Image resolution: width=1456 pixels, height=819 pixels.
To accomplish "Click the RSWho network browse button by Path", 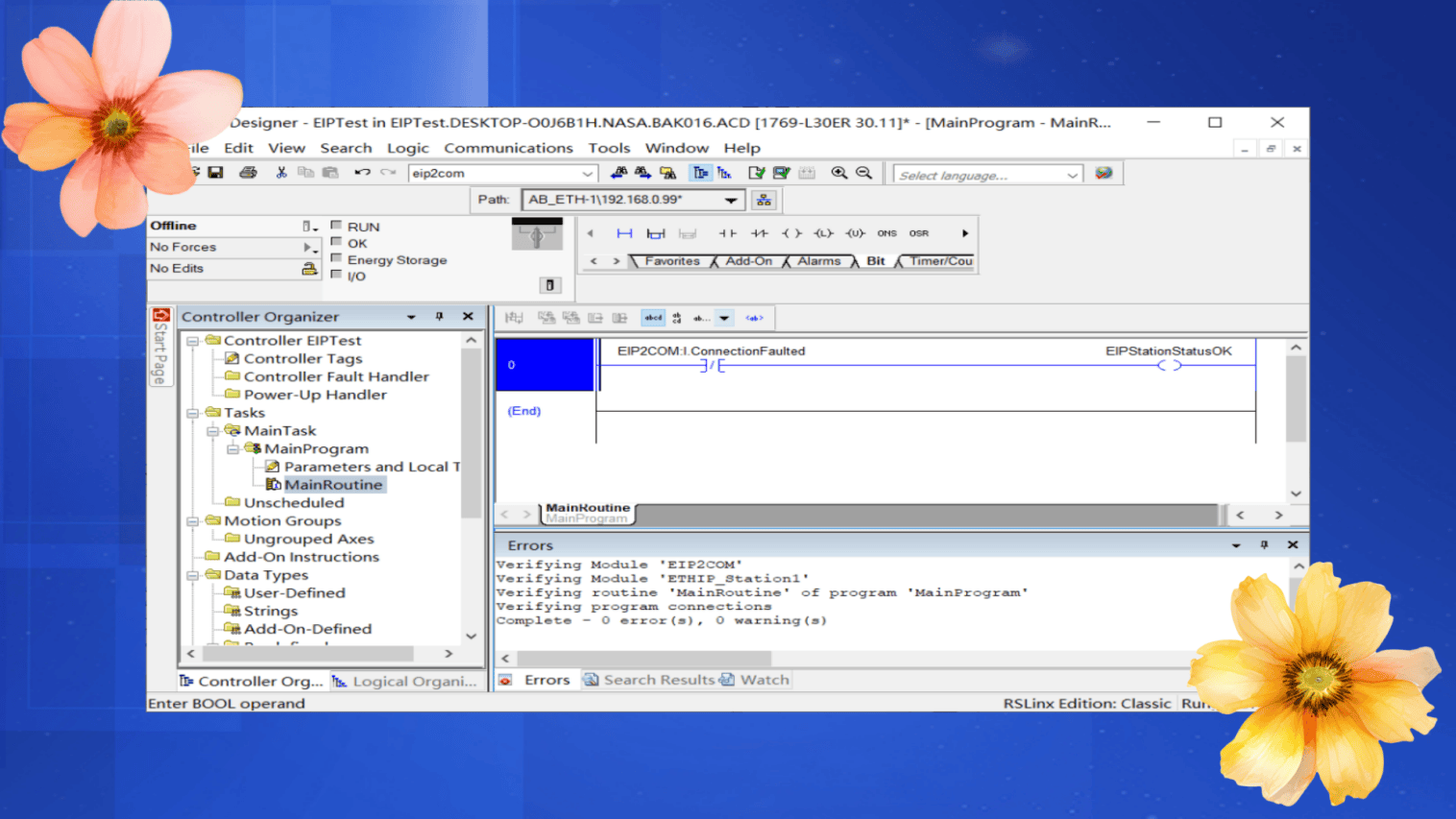I will pyautogui.click(x=764, y=200).
